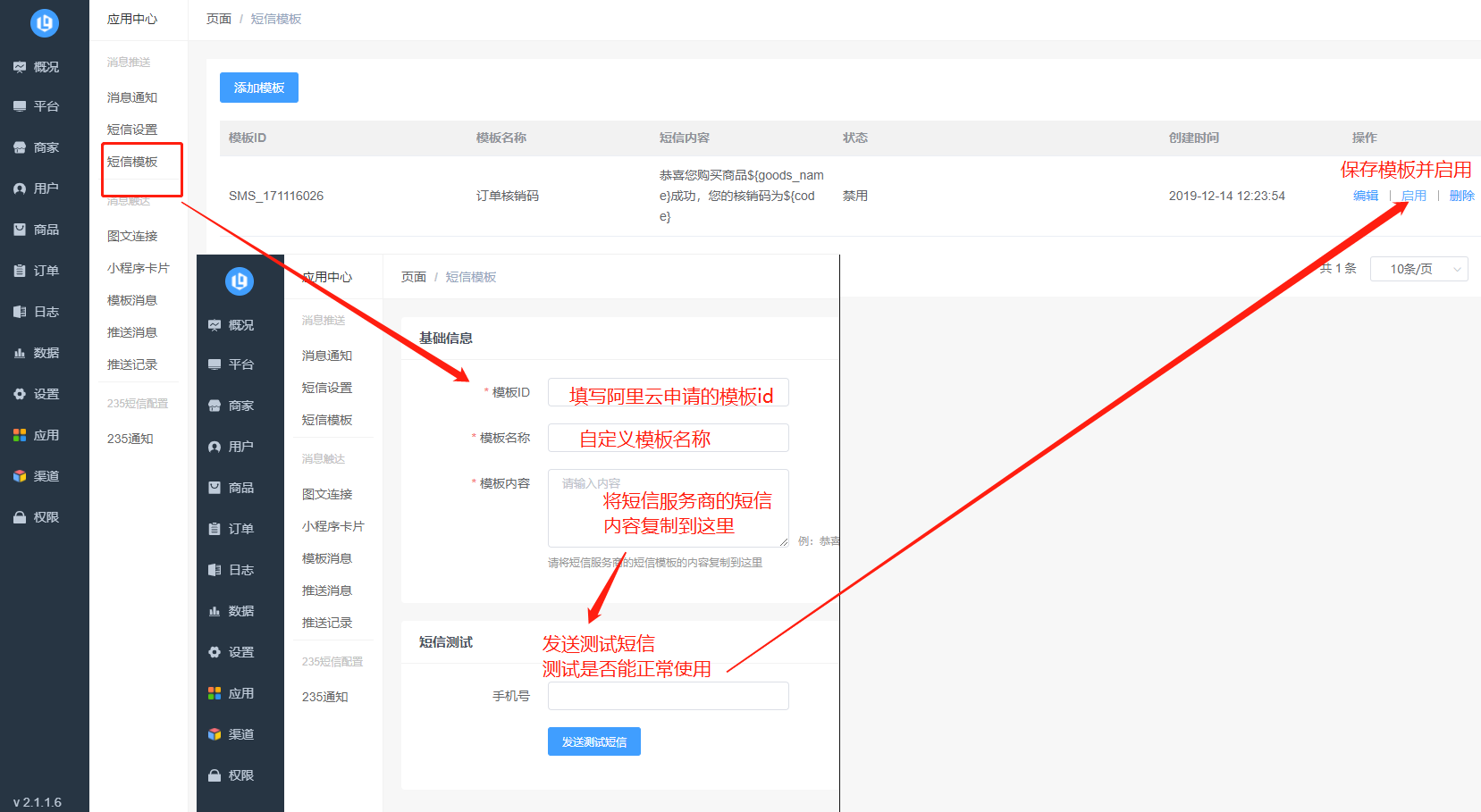Open 模板消息 in the outer page submenu

(132, 300)
